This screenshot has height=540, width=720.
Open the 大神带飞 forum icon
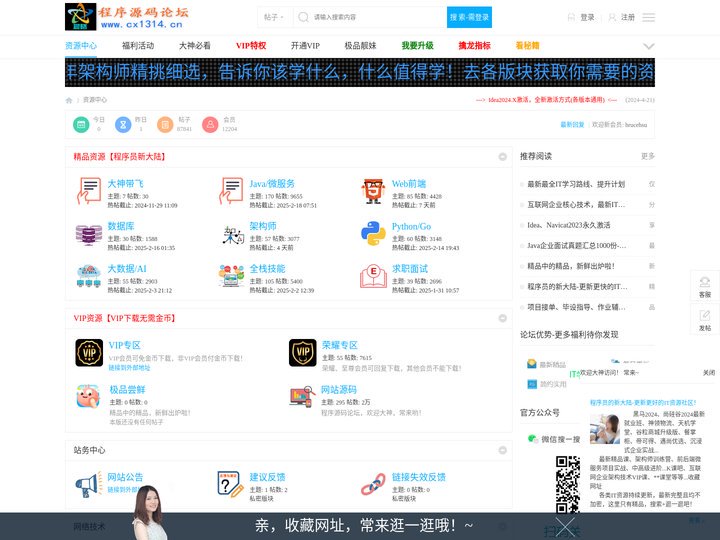point(89,191)
